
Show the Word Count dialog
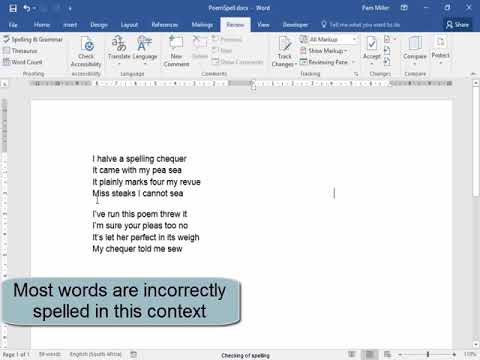pyautogui.click(x=23, y=62)
